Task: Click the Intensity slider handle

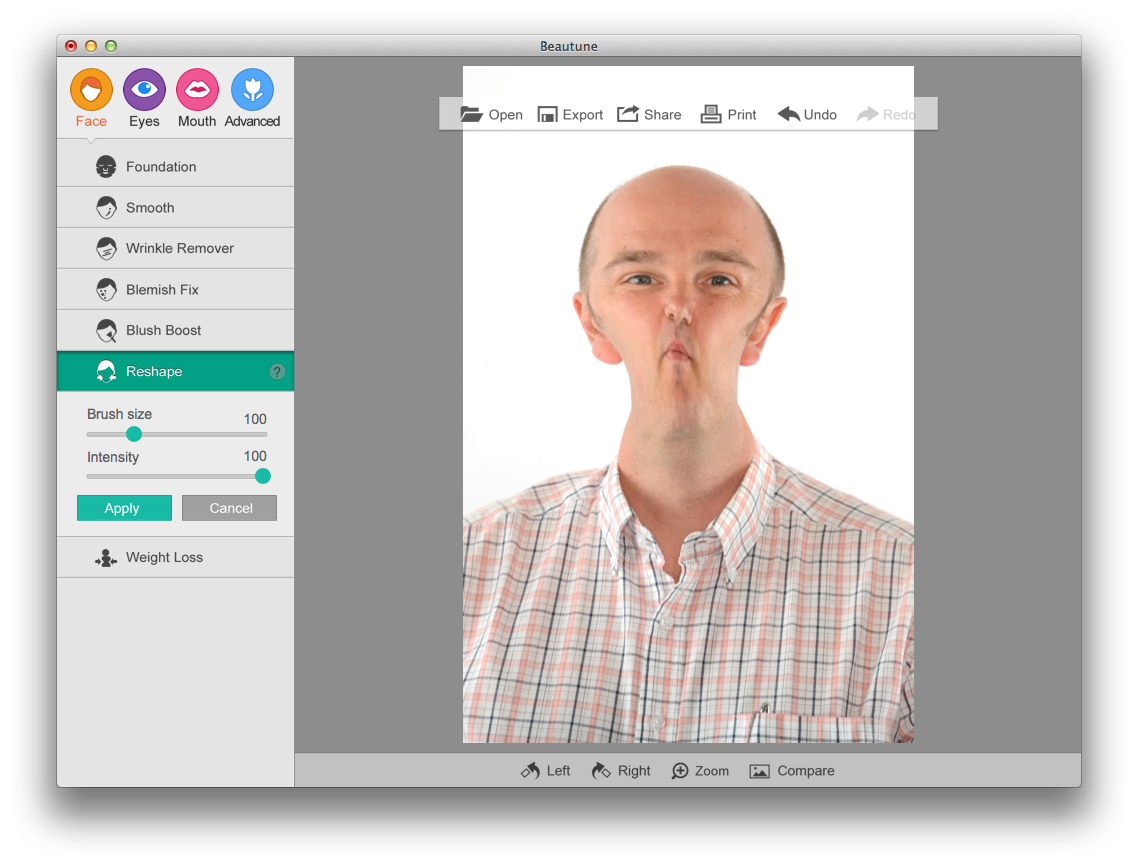Action: tap(263, 476)
